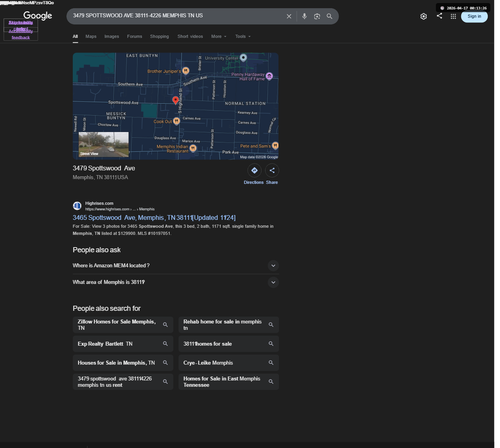Open Street View thumbnail on map

104,144
